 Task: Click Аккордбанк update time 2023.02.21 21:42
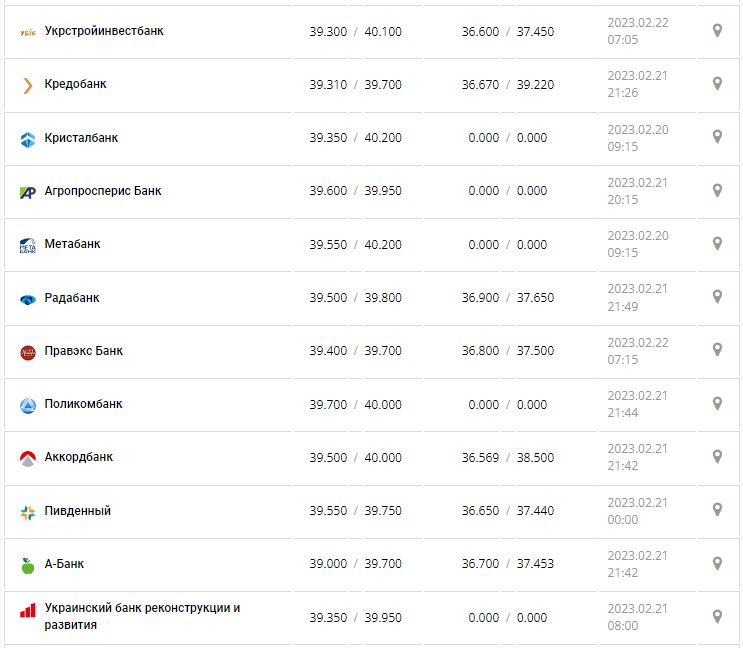click(637, 457)
